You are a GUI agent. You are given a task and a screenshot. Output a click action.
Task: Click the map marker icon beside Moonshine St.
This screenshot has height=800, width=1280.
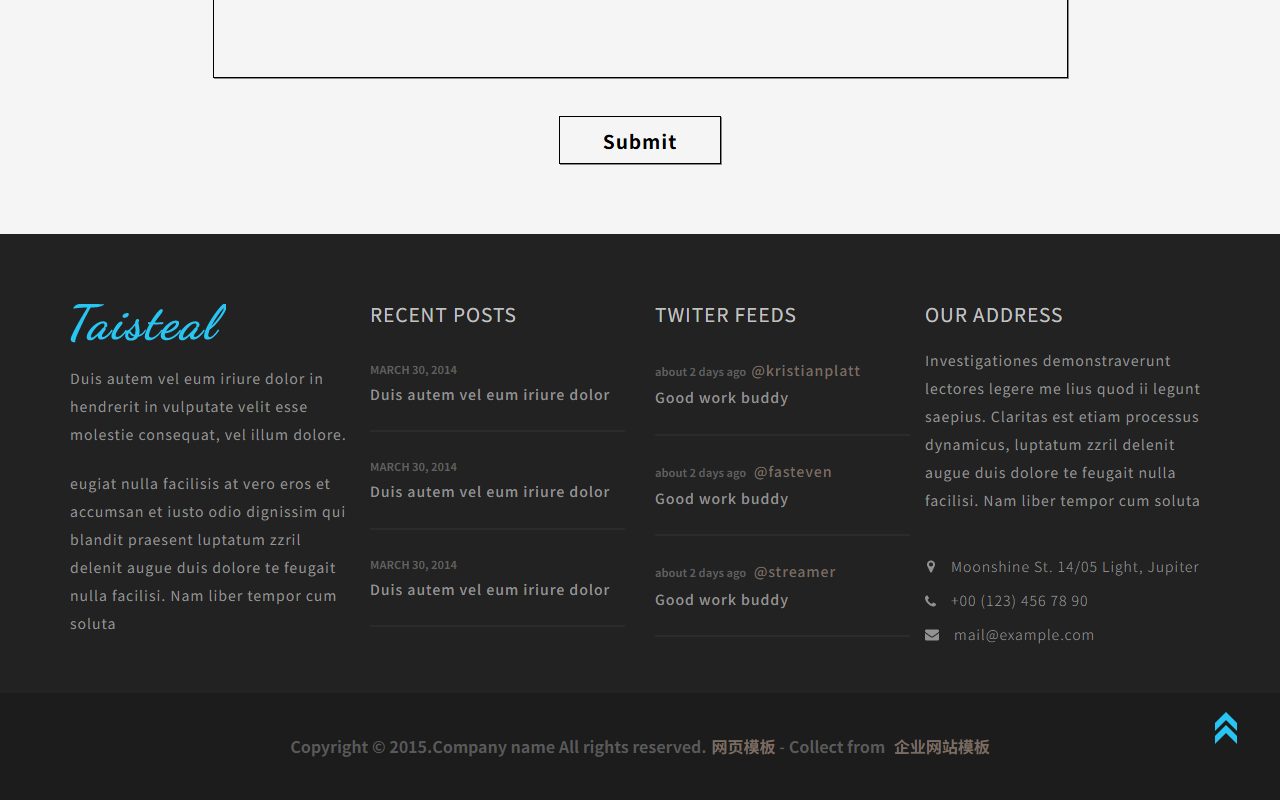click(x=931, y=567)
